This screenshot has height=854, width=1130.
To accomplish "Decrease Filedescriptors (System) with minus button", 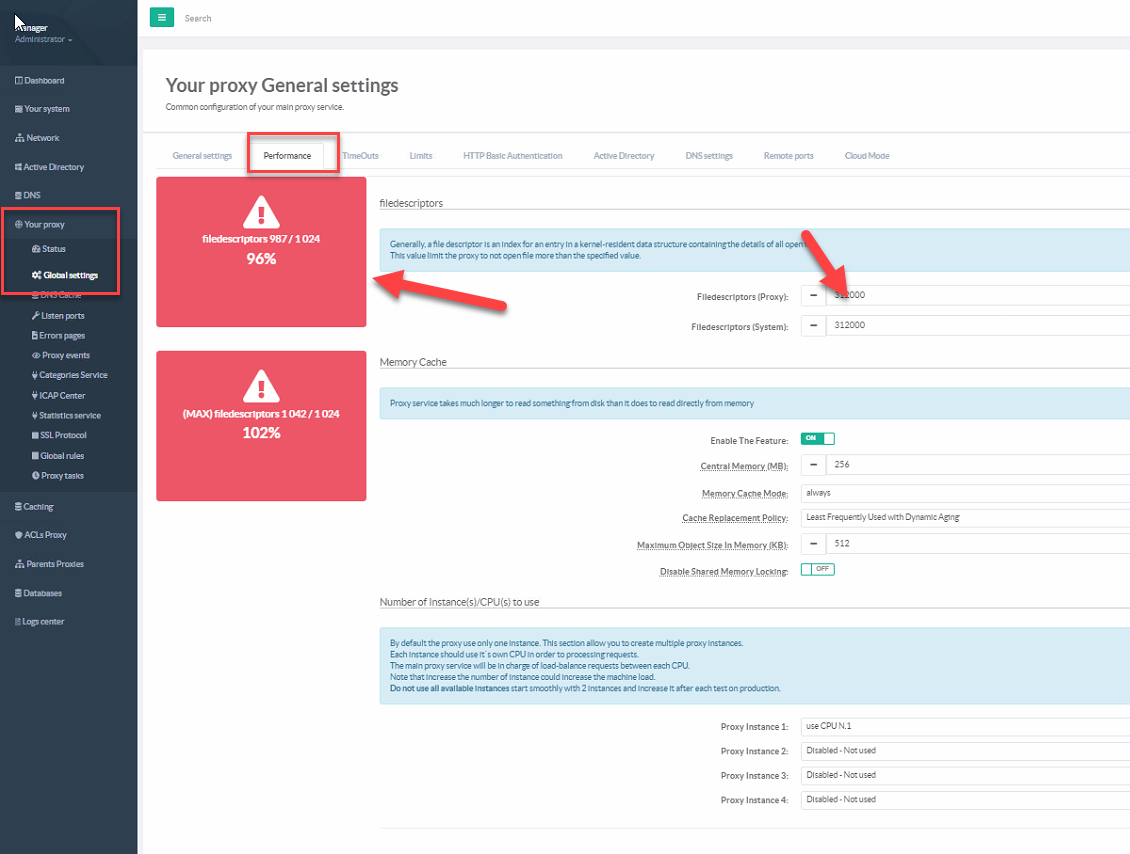I will pos(813,326).
